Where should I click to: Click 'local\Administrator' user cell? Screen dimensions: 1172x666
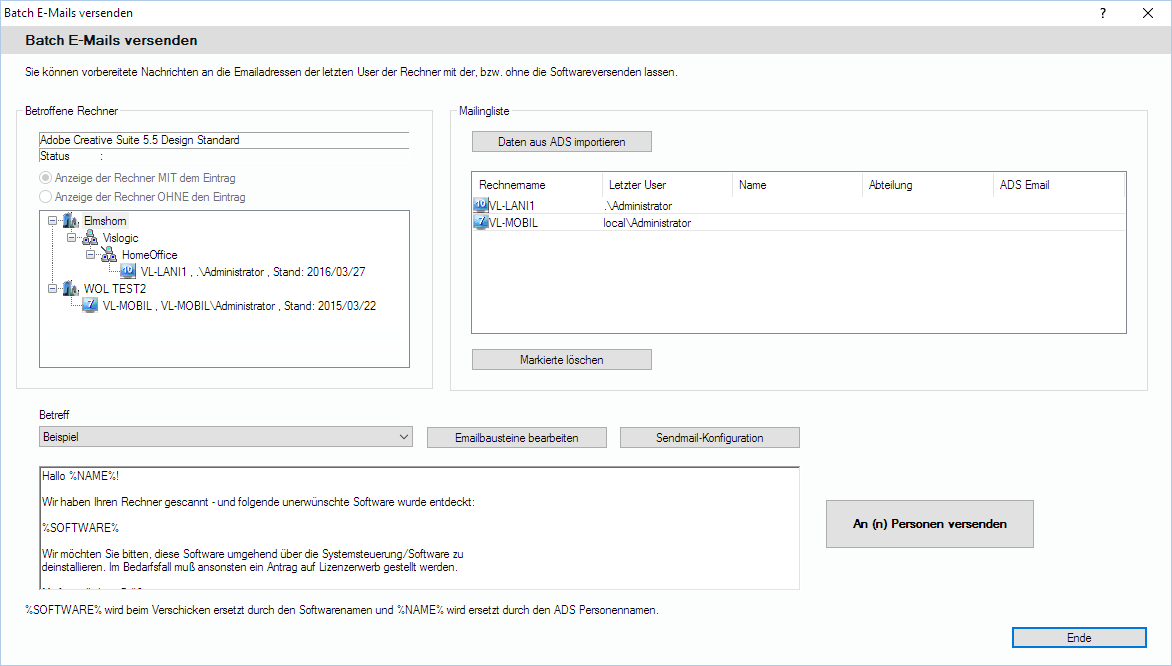point(647,223)
